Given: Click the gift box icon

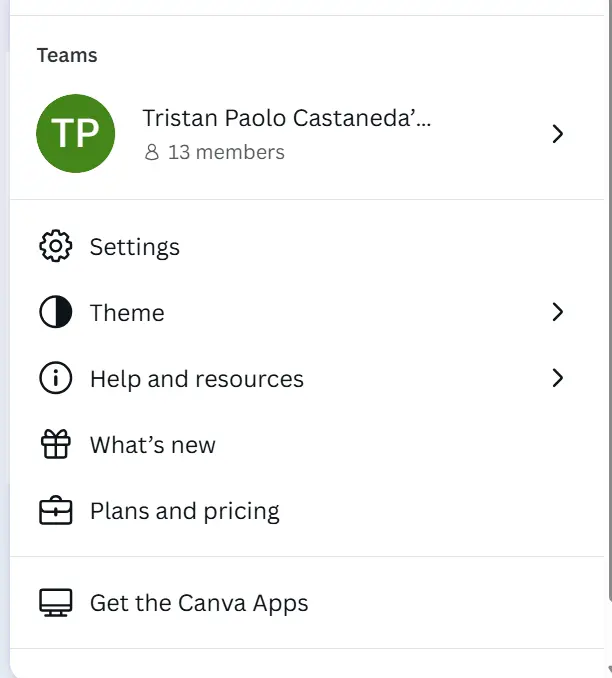Looking at the screenshot, I should [x=56, y=444].
